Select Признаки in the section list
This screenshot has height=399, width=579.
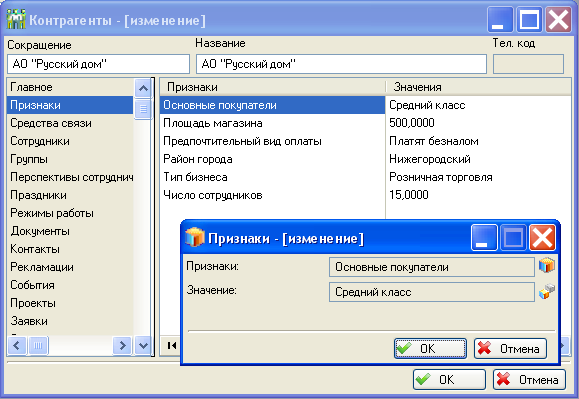point(70,105)
